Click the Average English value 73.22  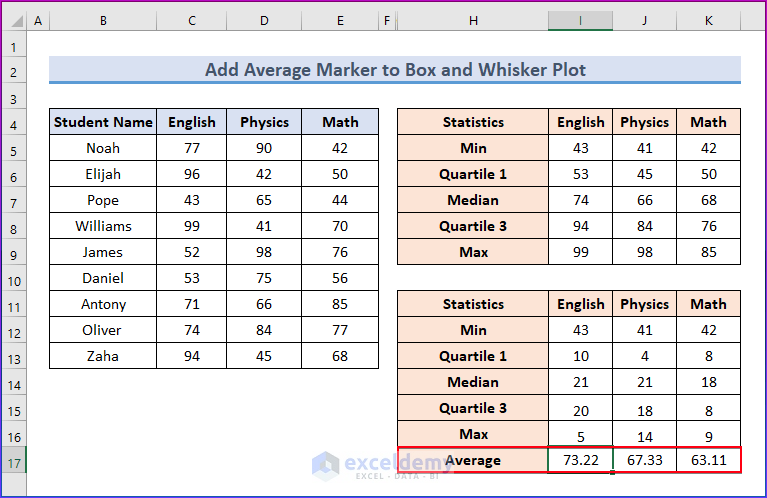pyautogui.click(x=580, y=460)
